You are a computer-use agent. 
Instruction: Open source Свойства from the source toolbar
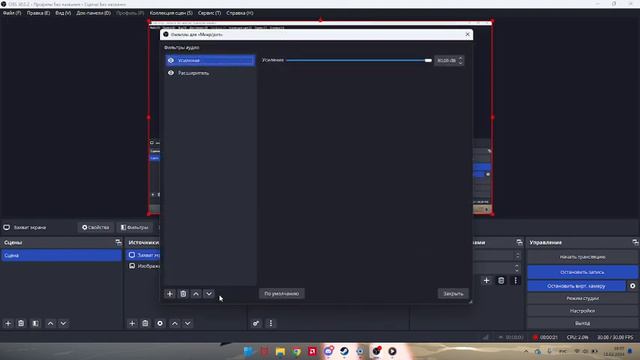click(x=96, y=227)
